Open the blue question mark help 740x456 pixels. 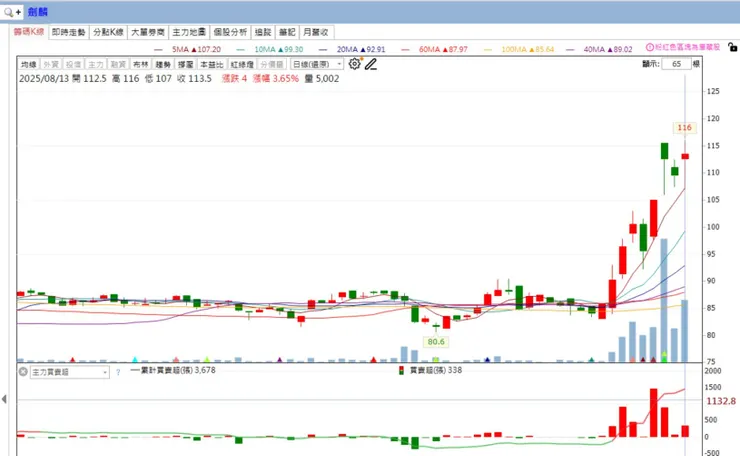coord(118,372)
